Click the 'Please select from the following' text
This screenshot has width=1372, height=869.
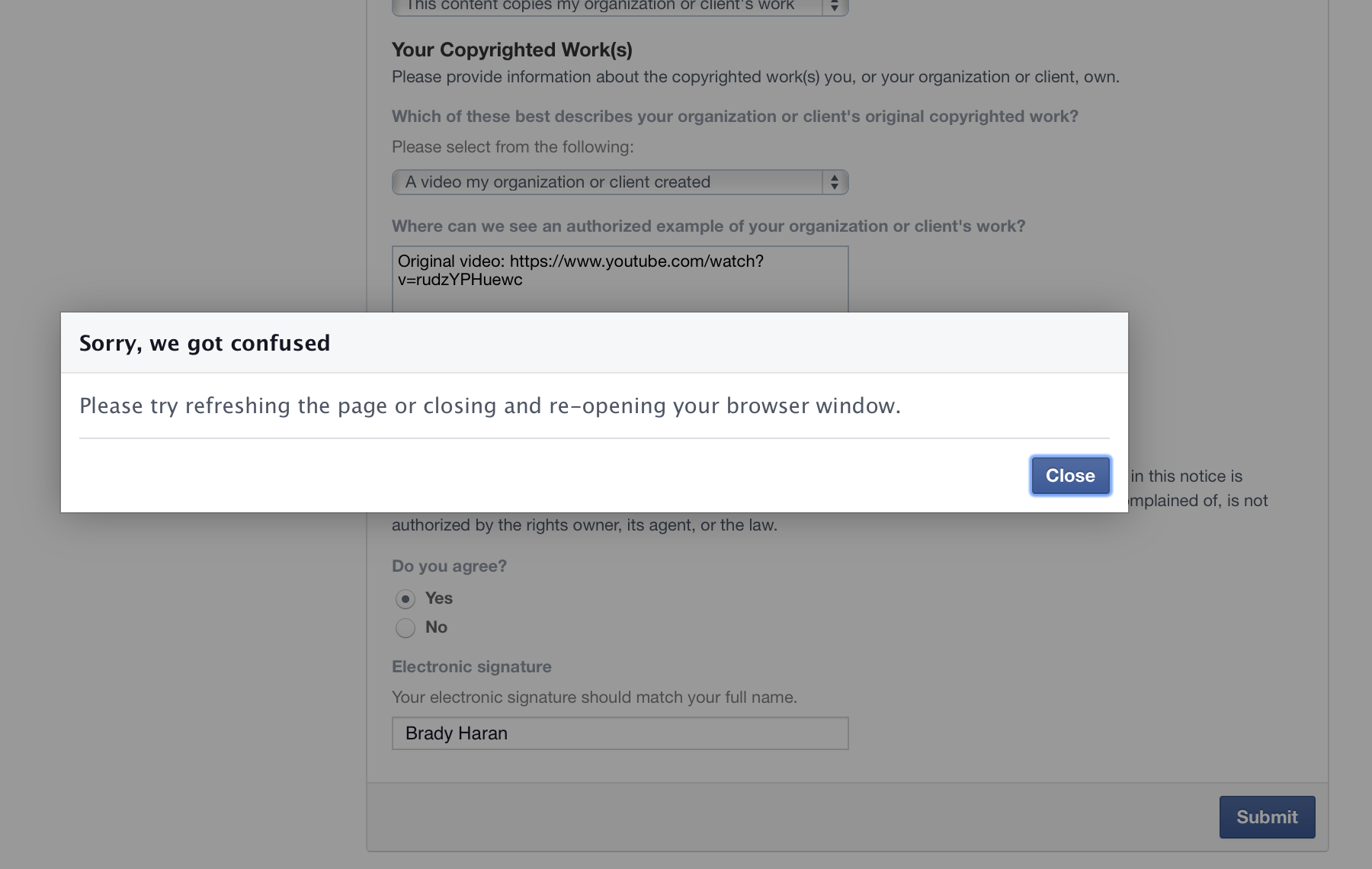coord(513,147)
